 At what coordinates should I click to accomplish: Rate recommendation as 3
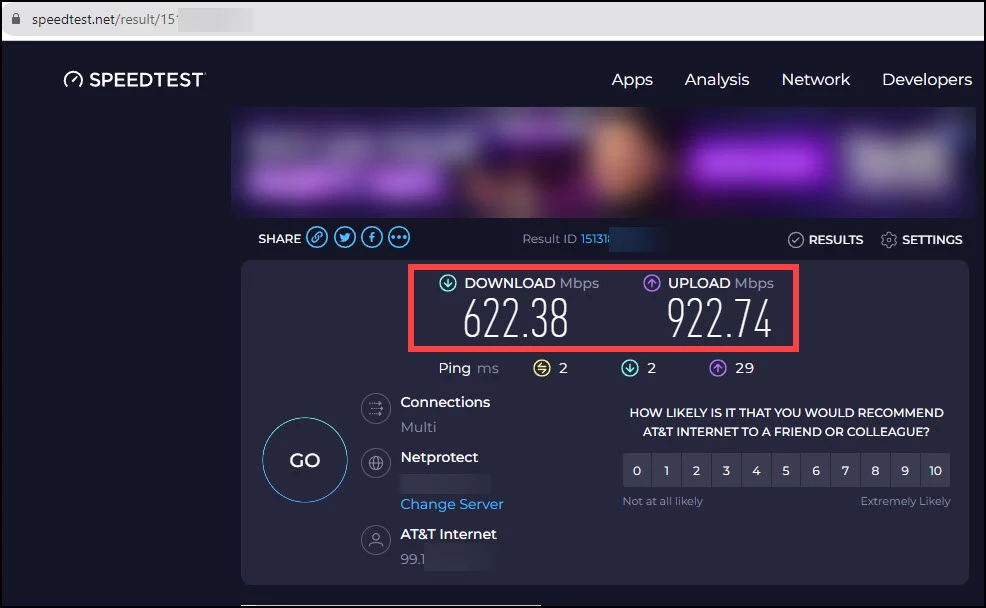(x=726, y=470)
